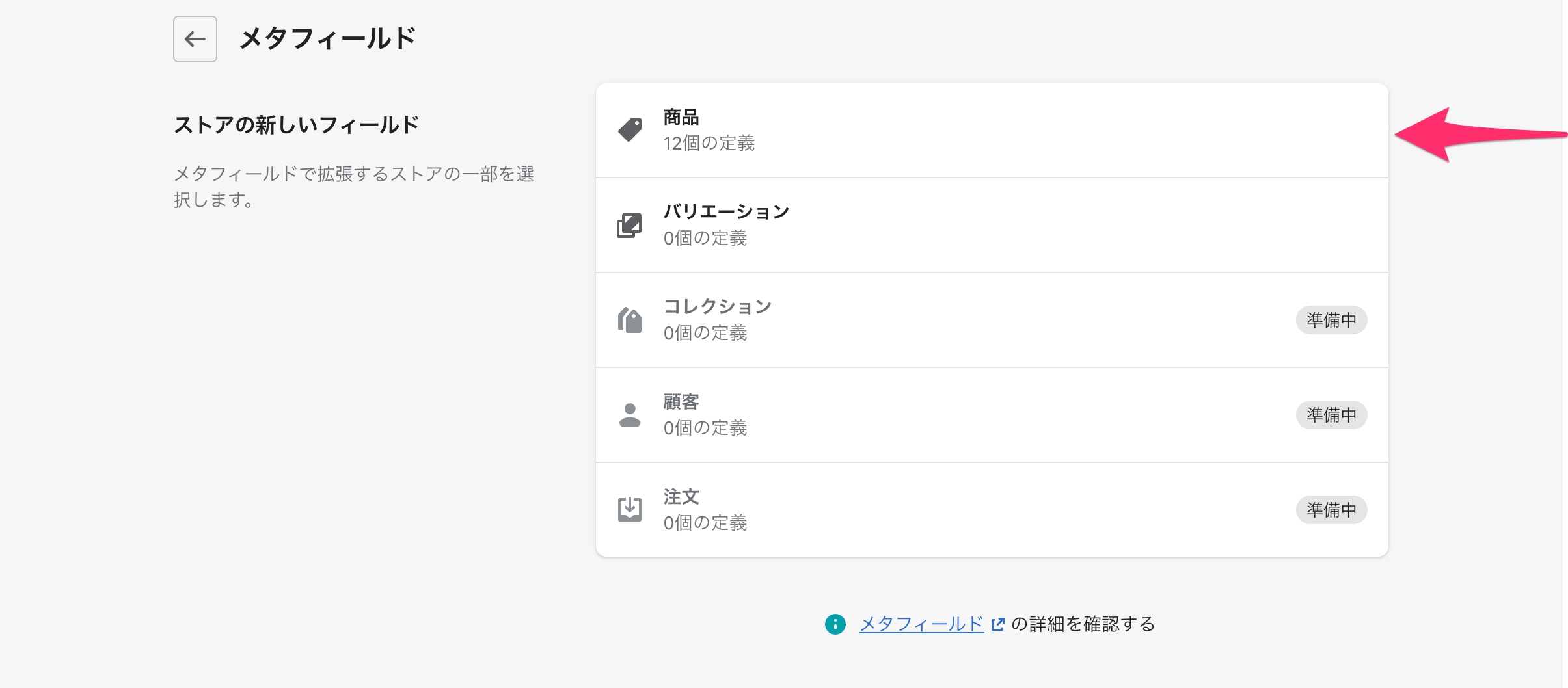Viewport: 1568px width, 688px height.
Task: Select the コレクション row label
Action: [x=718, y=306]
